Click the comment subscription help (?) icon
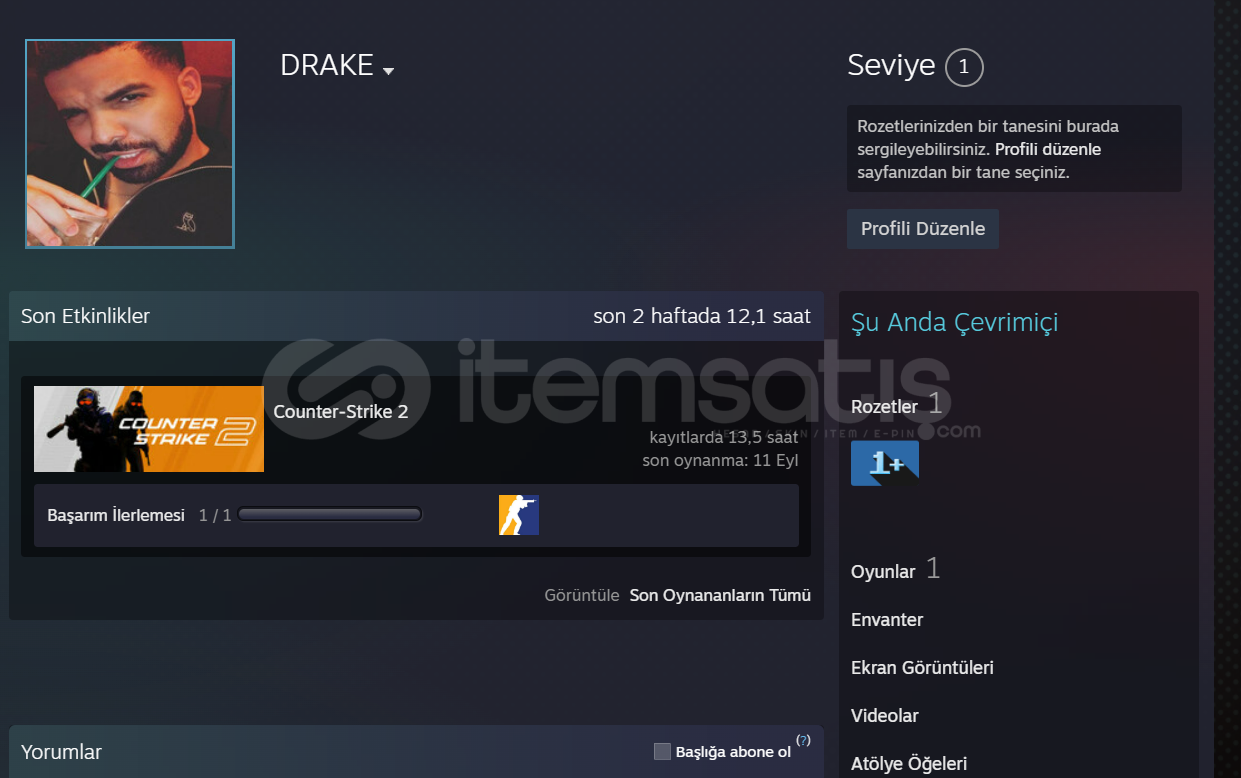Screen dimensions: 1241x778 click(803, 741)
